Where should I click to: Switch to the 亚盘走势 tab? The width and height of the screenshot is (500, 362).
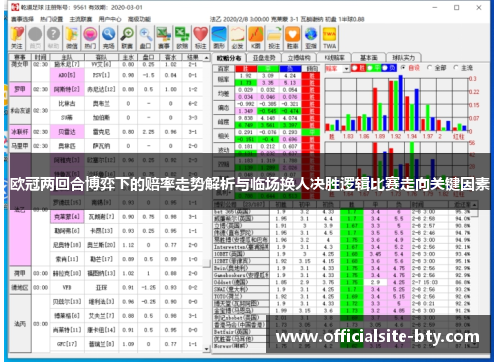264,58
